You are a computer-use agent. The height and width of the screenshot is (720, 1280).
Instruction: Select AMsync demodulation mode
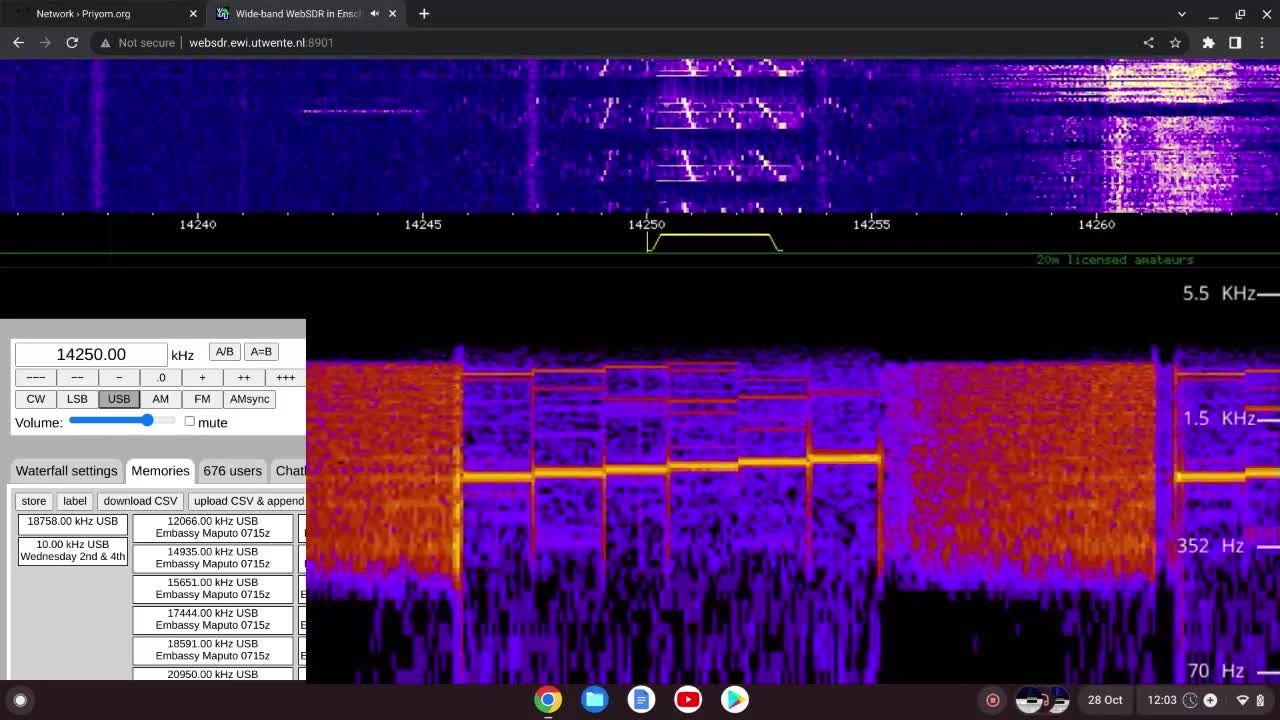249,399
